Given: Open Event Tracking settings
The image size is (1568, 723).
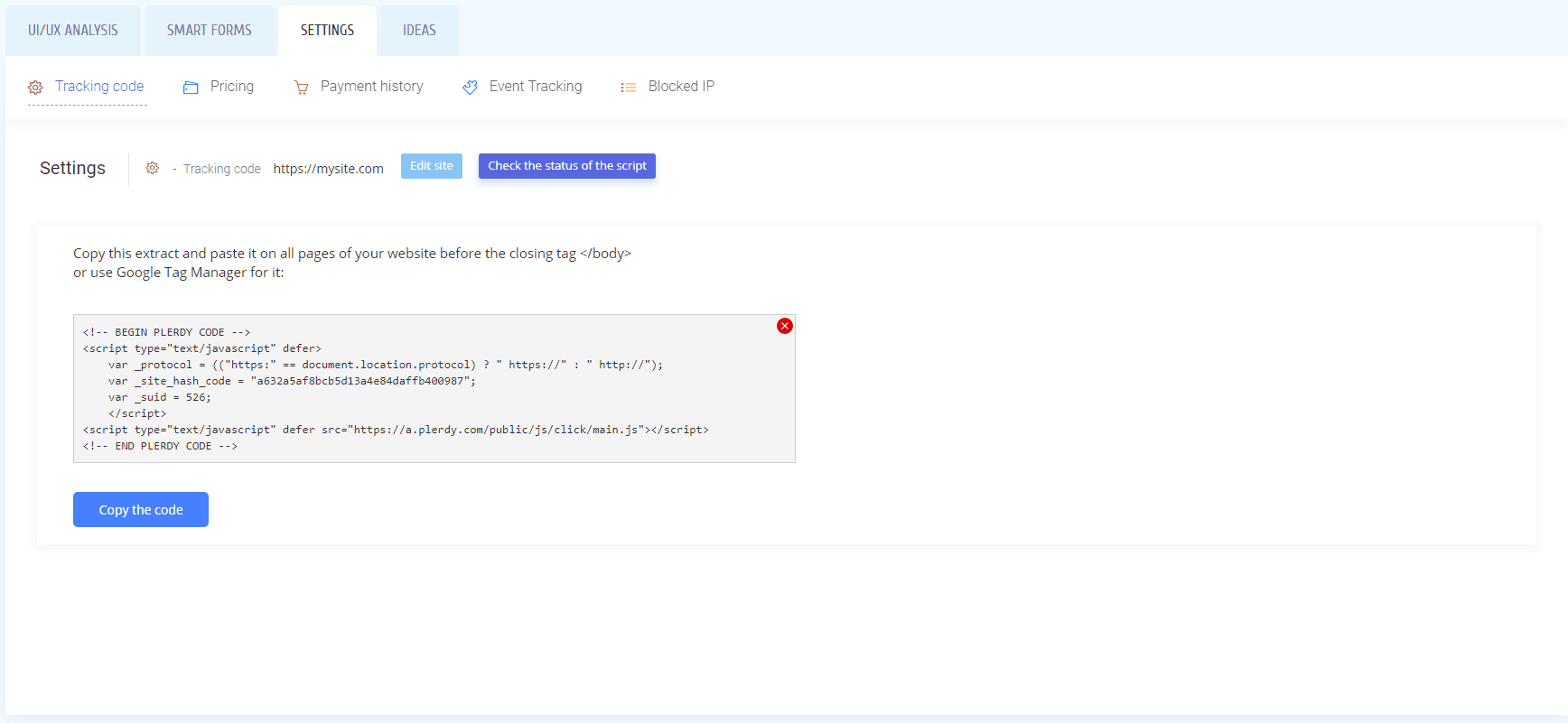Looking at the screenshot, I should (536, 87).
